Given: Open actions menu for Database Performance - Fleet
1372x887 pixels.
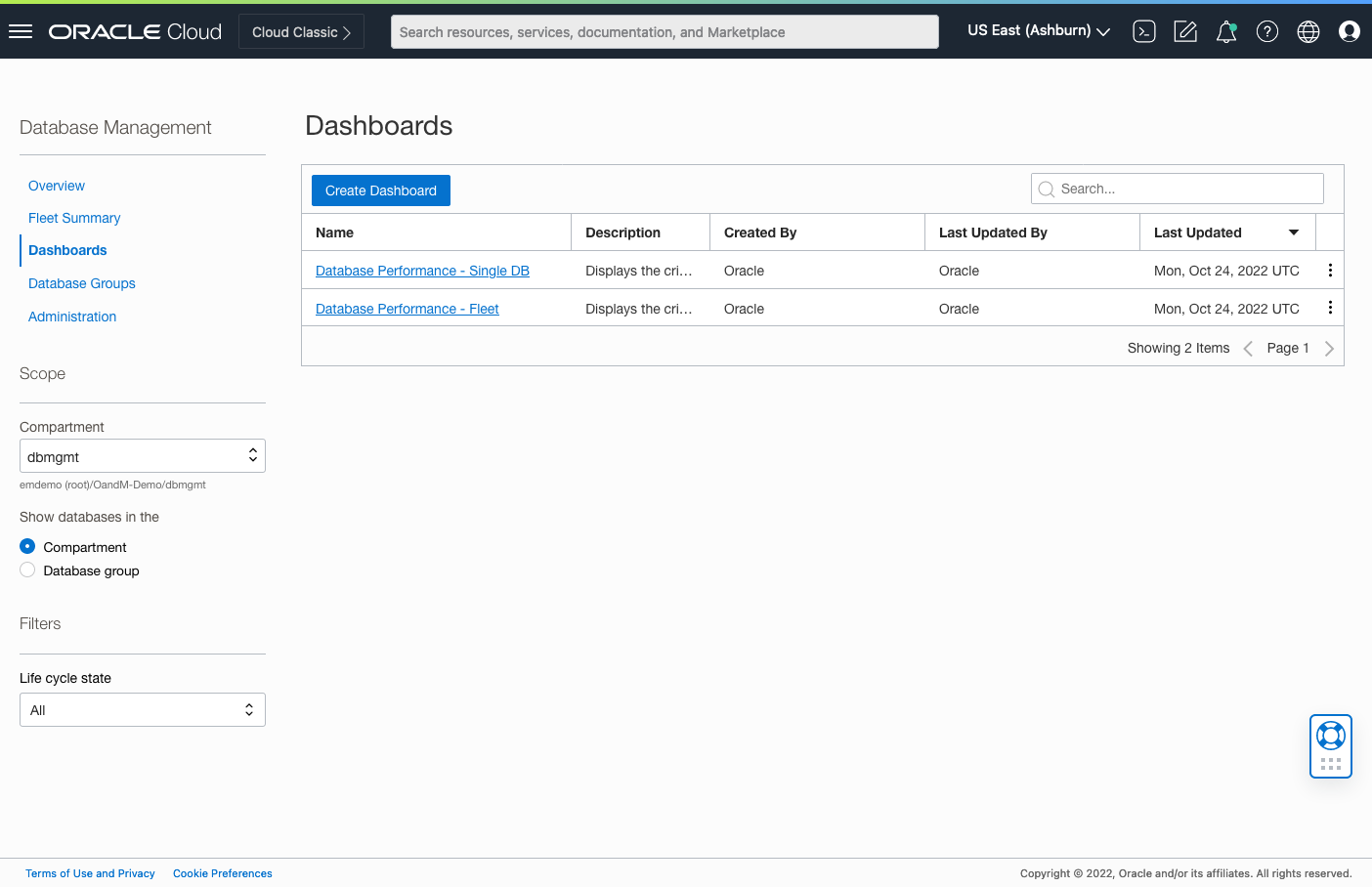Looking at the screenshot, I should (x=1330, y=308).
